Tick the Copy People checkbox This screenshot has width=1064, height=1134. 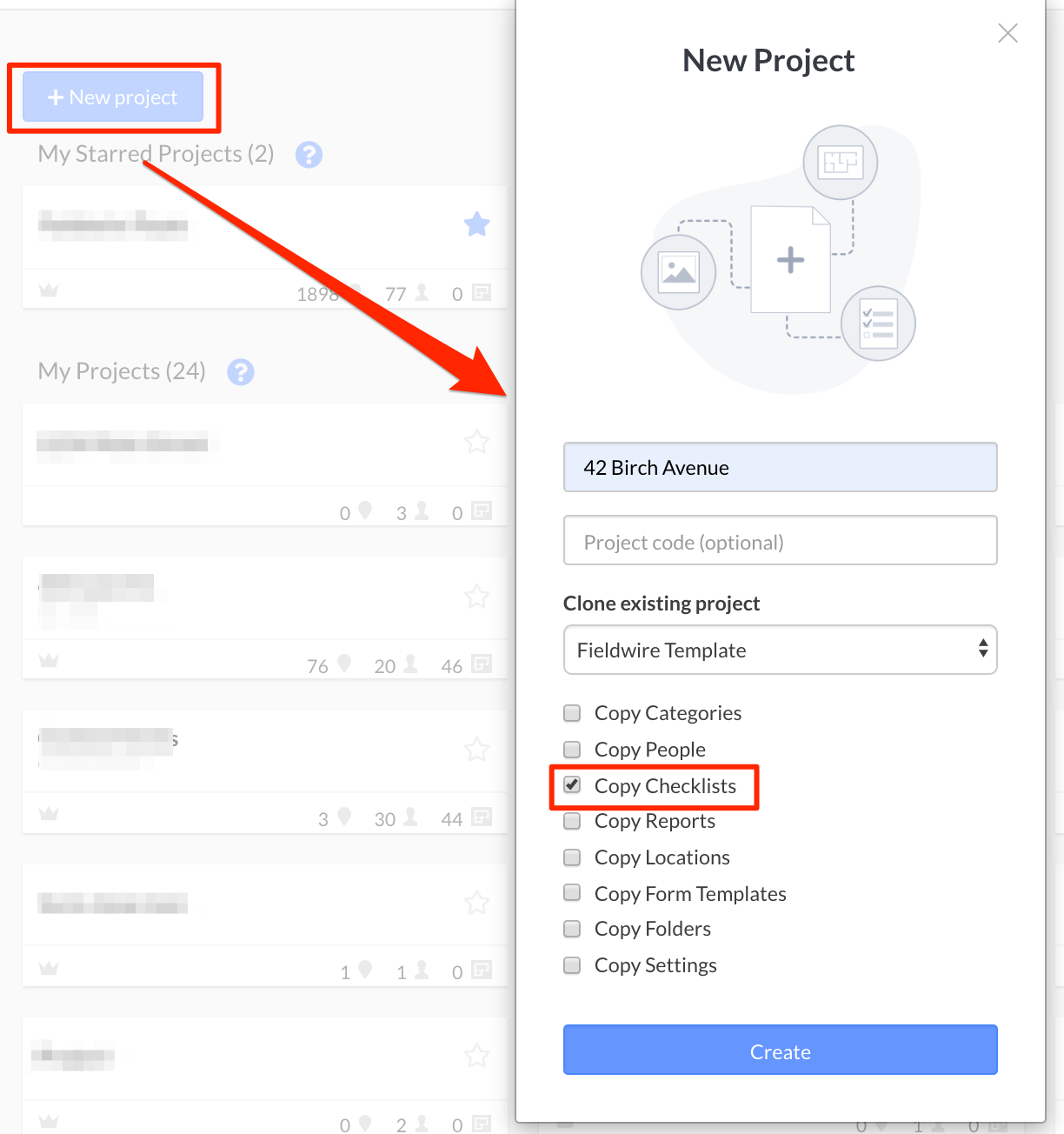click(x=572, y=749)
